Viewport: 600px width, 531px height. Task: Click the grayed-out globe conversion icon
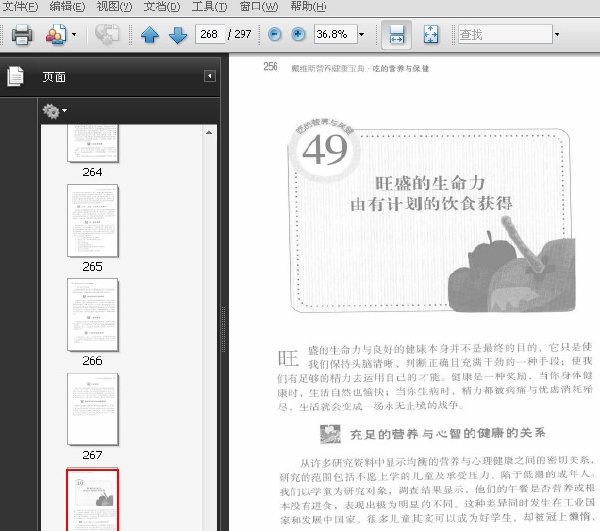tap(107, 35)
